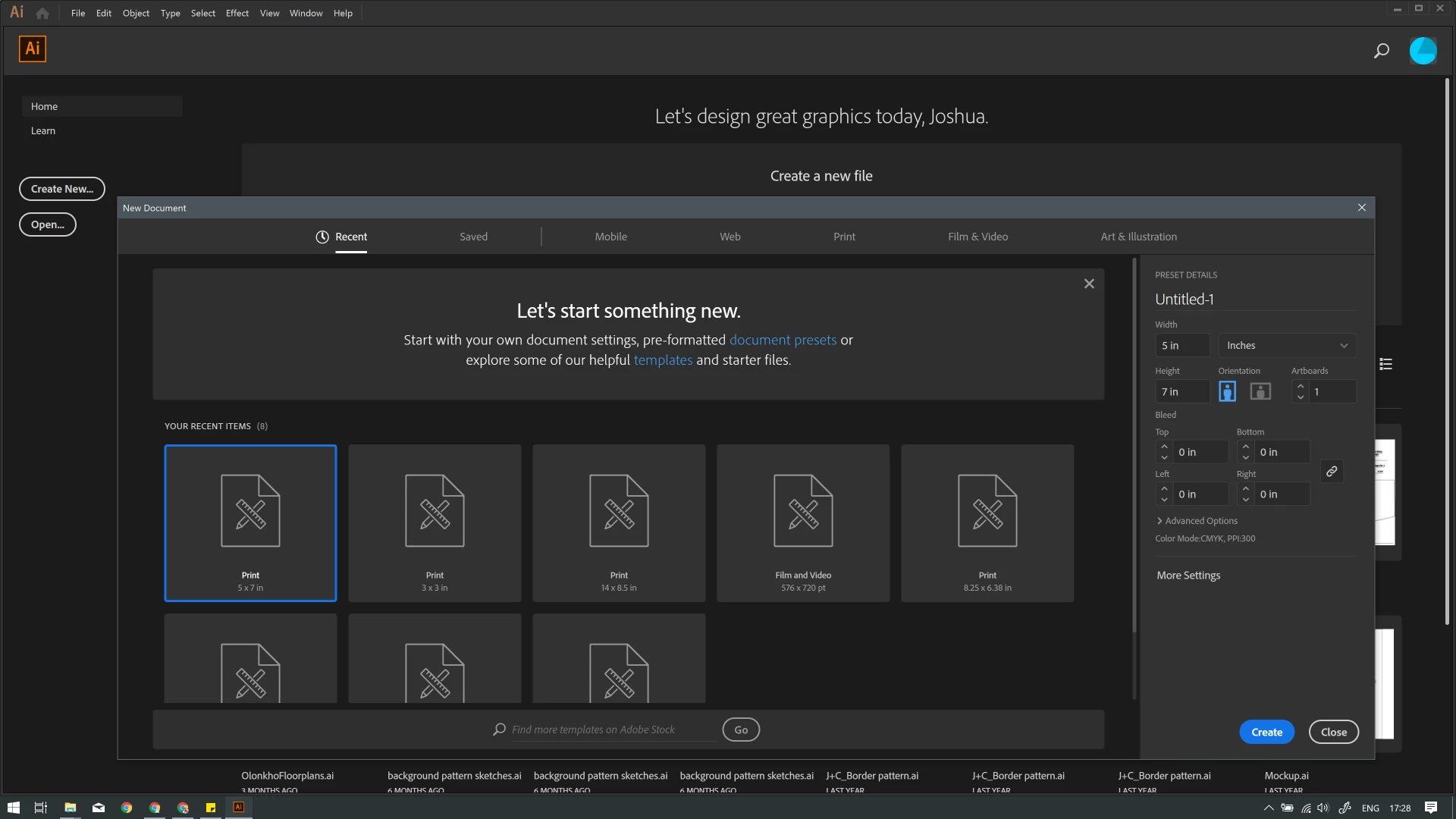This screenshot has height=819, width=1456.
Task: Open the user profile avatar
Action: click(1423, 51)
